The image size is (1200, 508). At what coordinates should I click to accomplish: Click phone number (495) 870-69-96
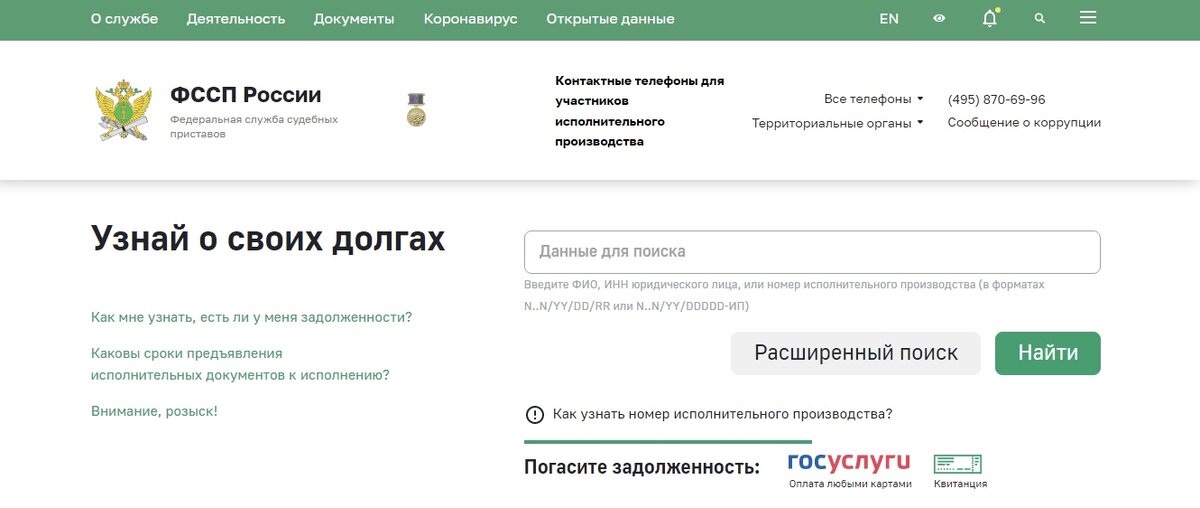pos(997,99)
